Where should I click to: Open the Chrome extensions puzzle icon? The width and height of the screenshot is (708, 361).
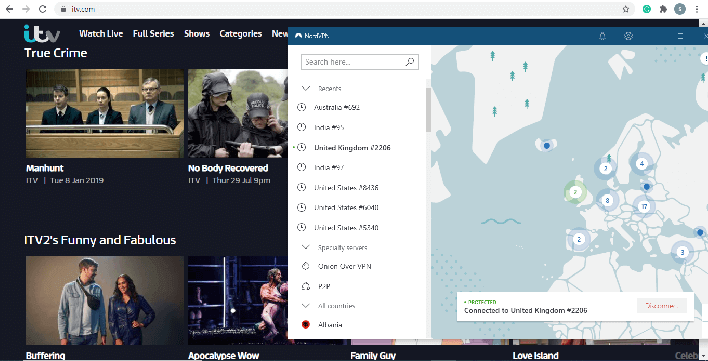pos(663,9)
